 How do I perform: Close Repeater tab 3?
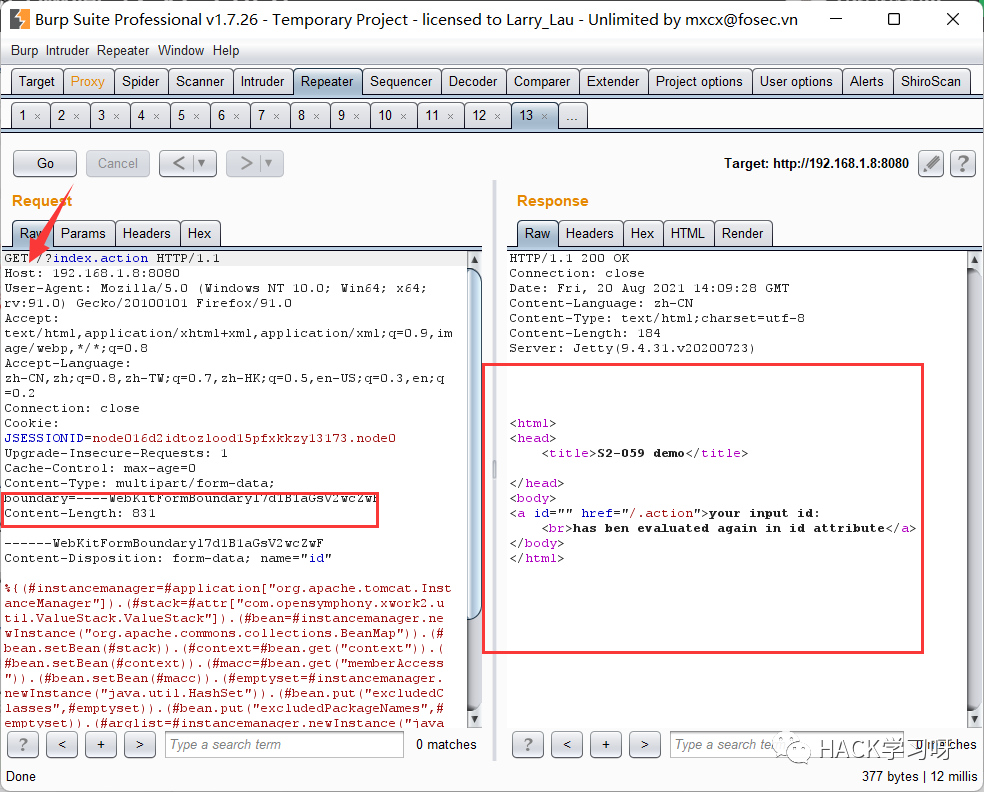117,116
